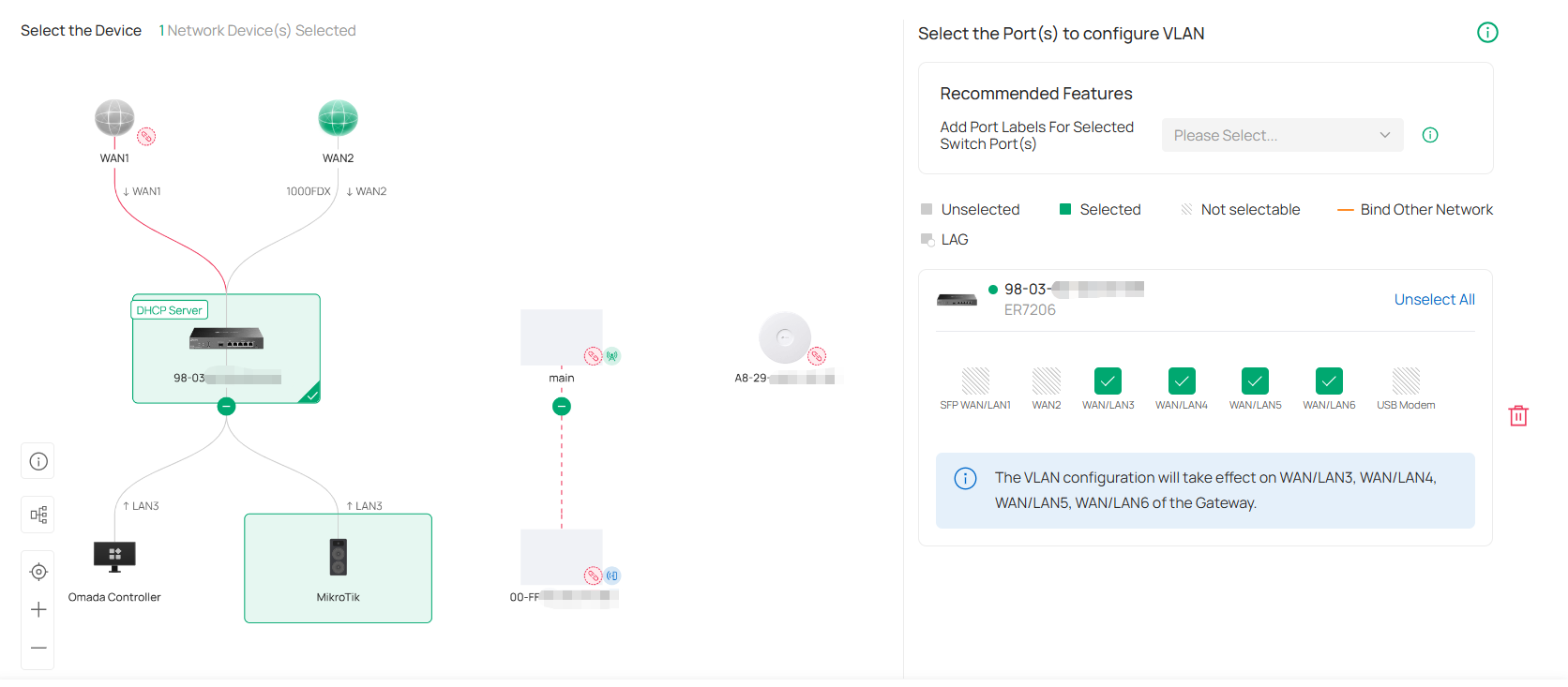Click info icon beside VLAN port heading
This screenshot has height=687, width=1568.
pos(1487,33)
